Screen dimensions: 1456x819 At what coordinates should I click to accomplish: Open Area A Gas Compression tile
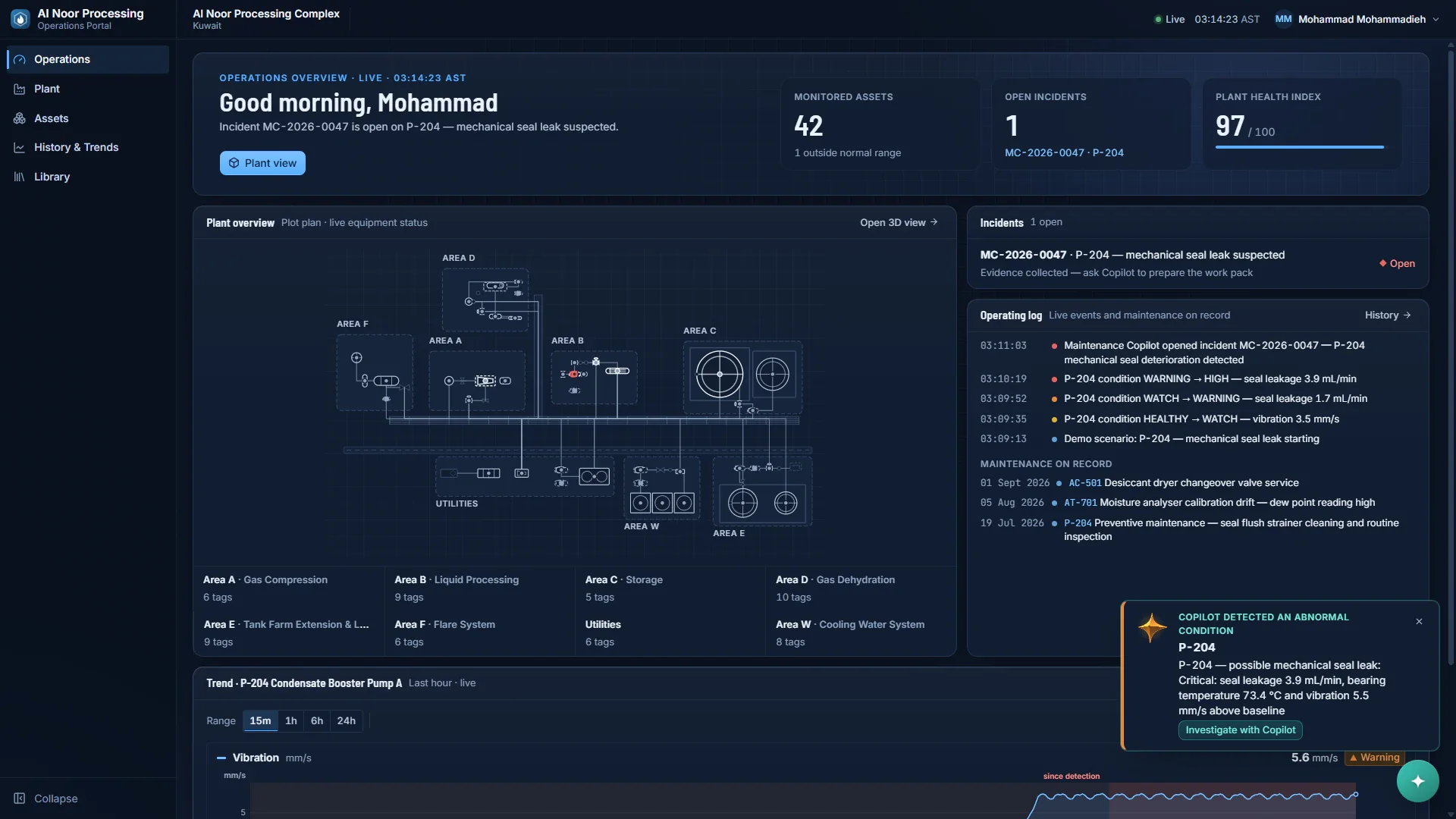289,588
